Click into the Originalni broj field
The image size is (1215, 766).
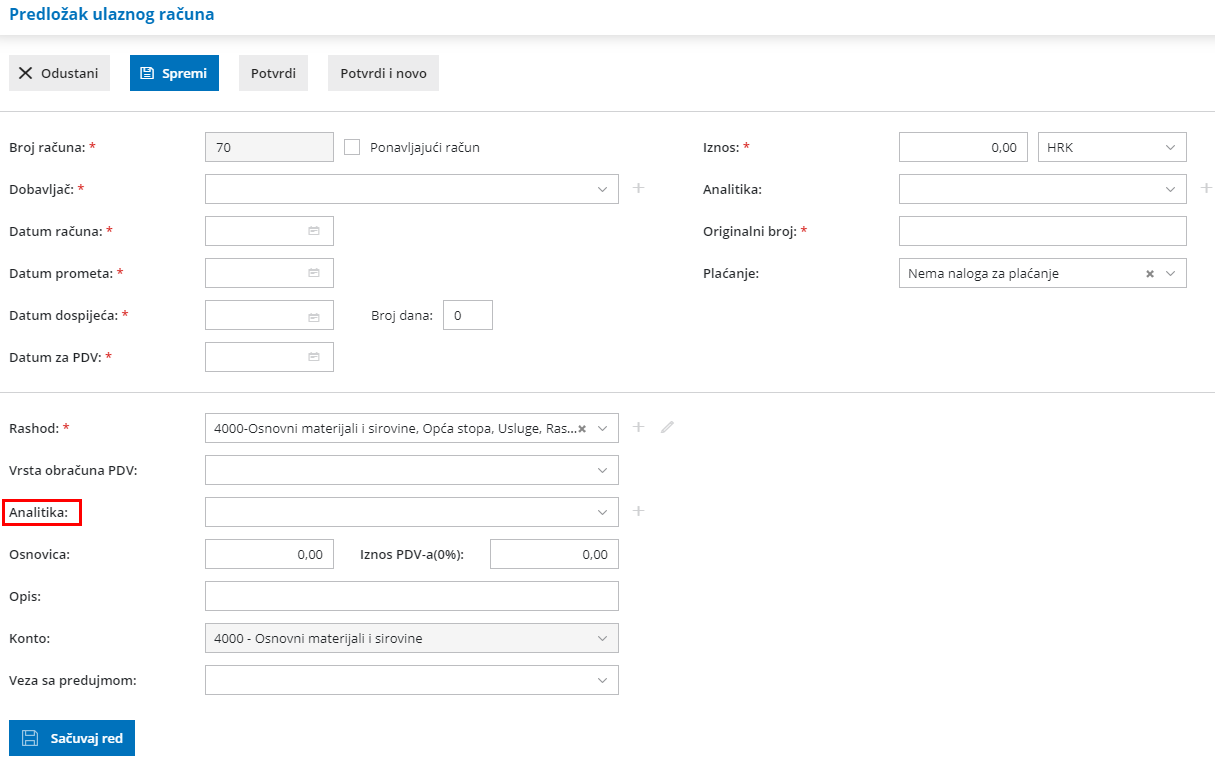coord(1042,231)
